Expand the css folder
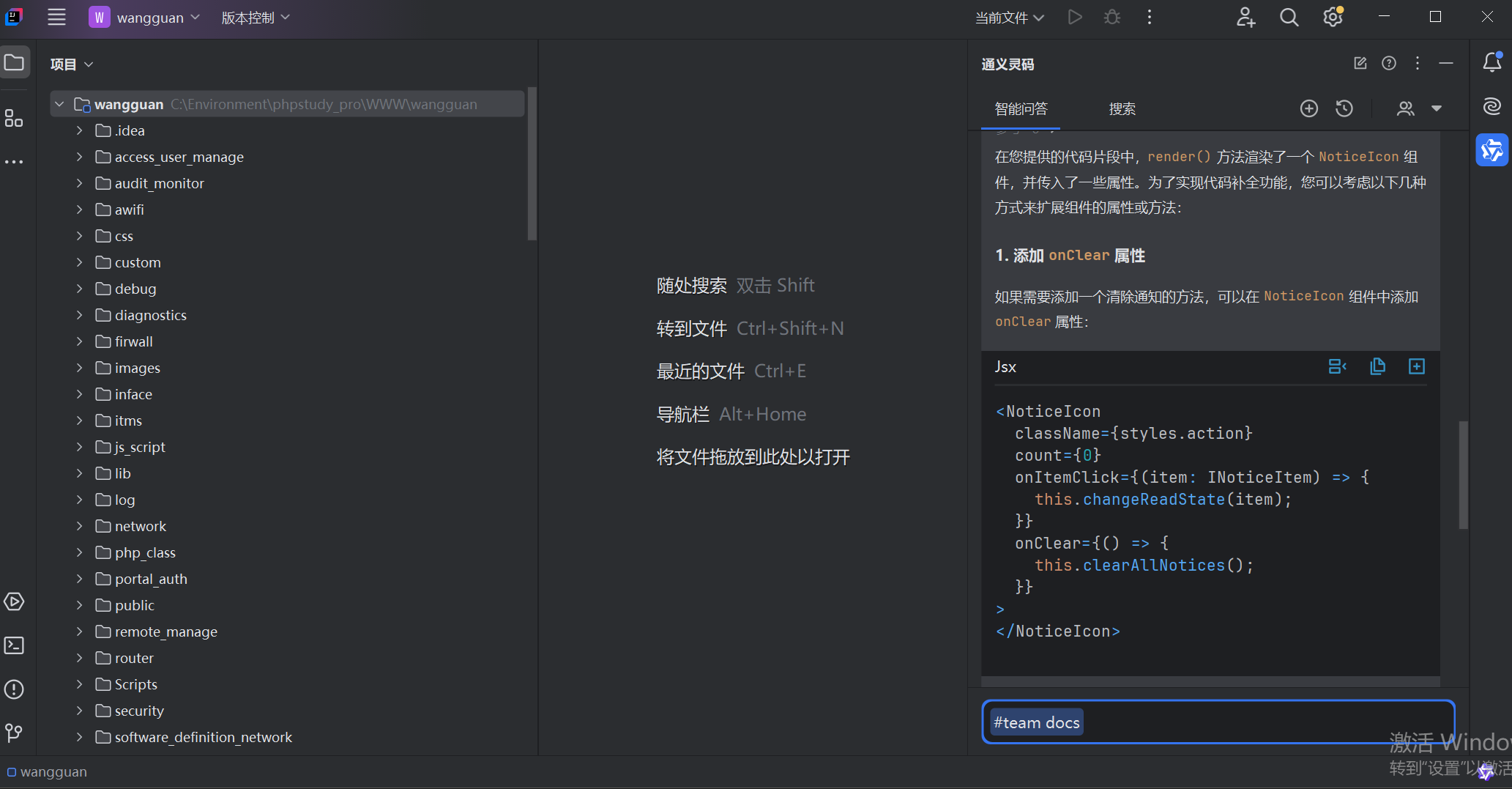1512x789 pixels. (x=79, y=236)
